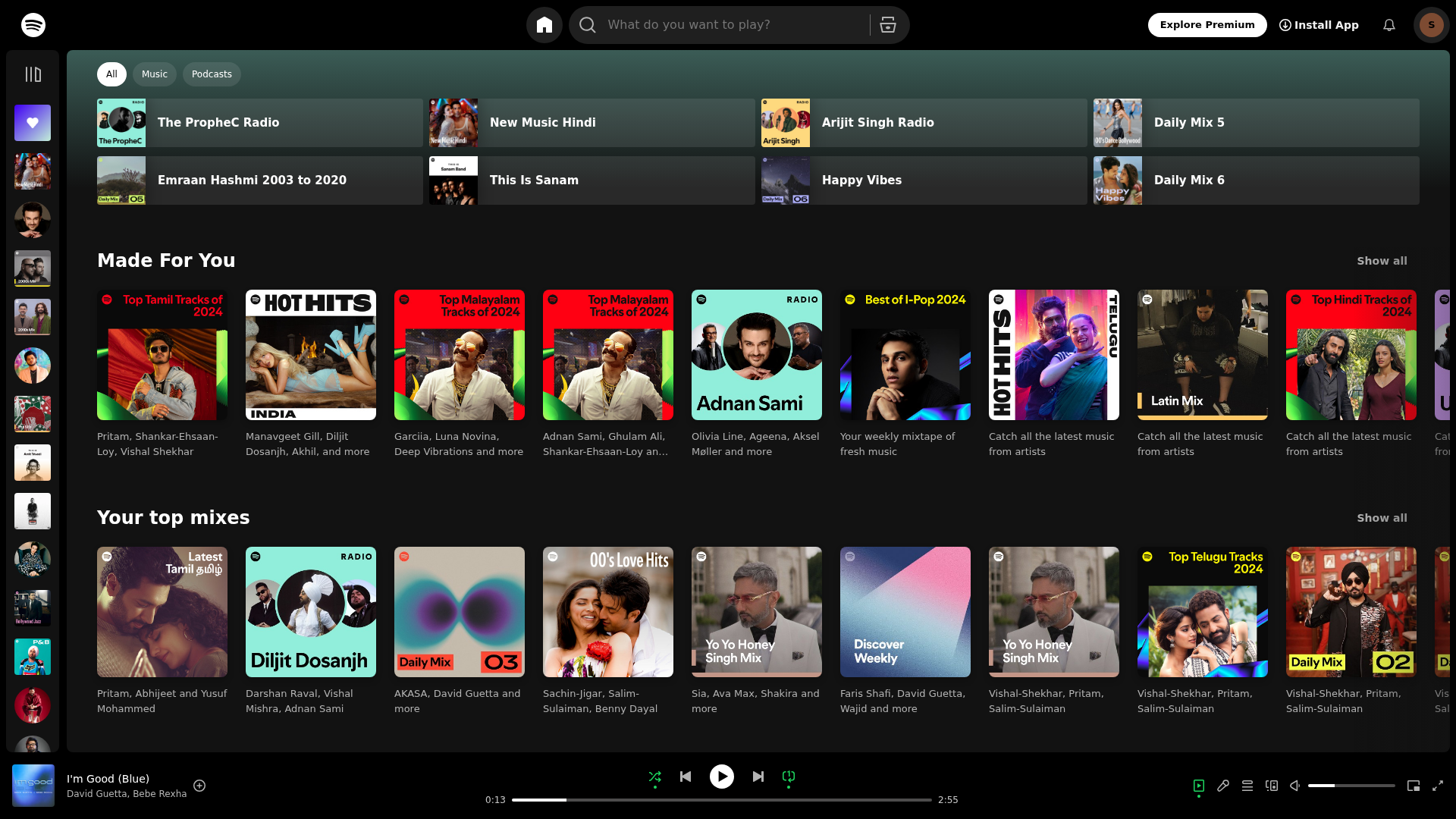Viewport: 1456px width, 819px height.
Task: Seek on the song progress bar
Action: pyautogui.click(x=722, y=800)
